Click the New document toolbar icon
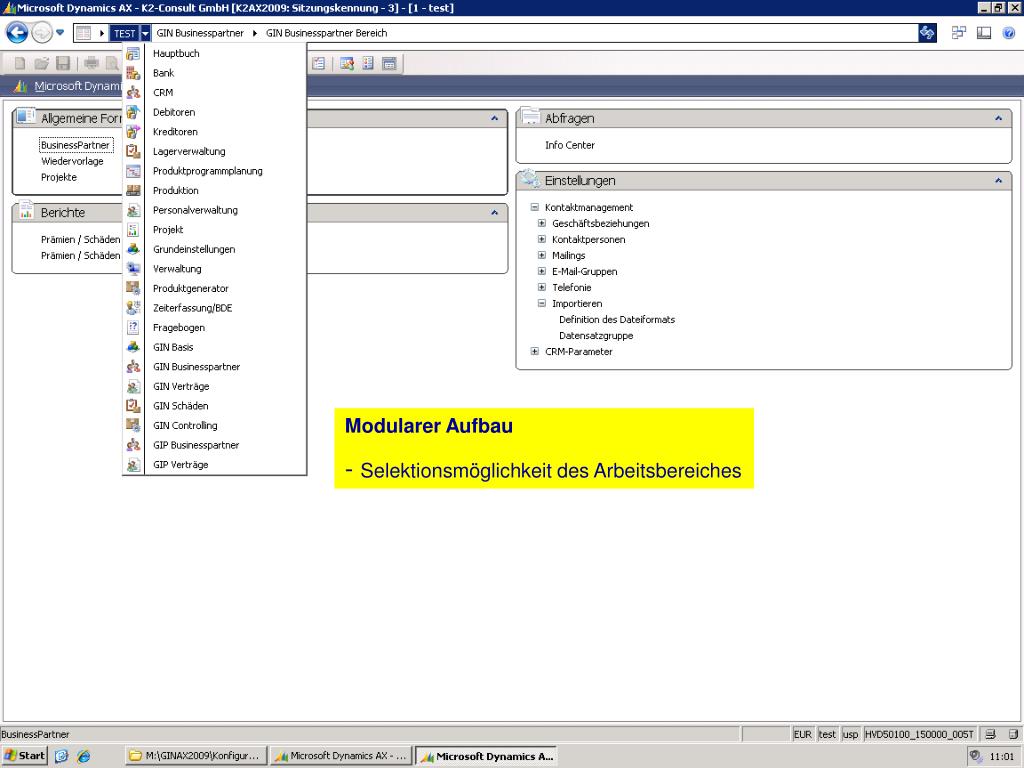1024x768 pixels. click(x=20, y=63)
